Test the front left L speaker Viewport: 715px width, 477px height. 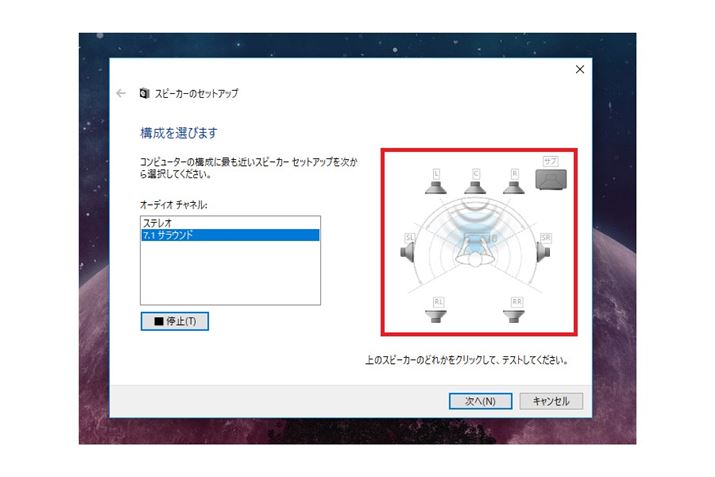click(435, 182)
